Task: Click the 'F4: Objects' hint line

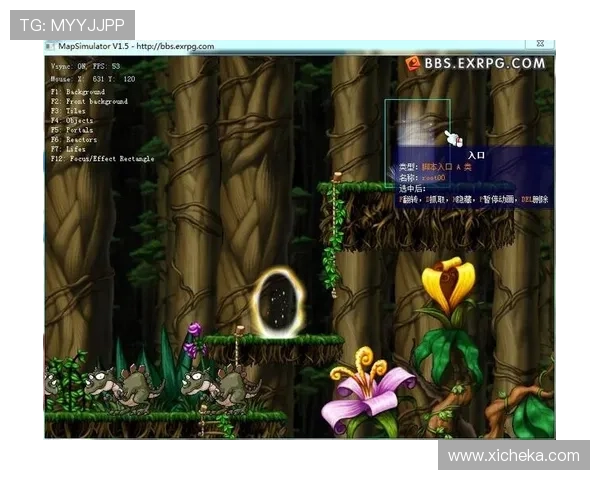Action: pyautogui.click(x=72, y=121)
